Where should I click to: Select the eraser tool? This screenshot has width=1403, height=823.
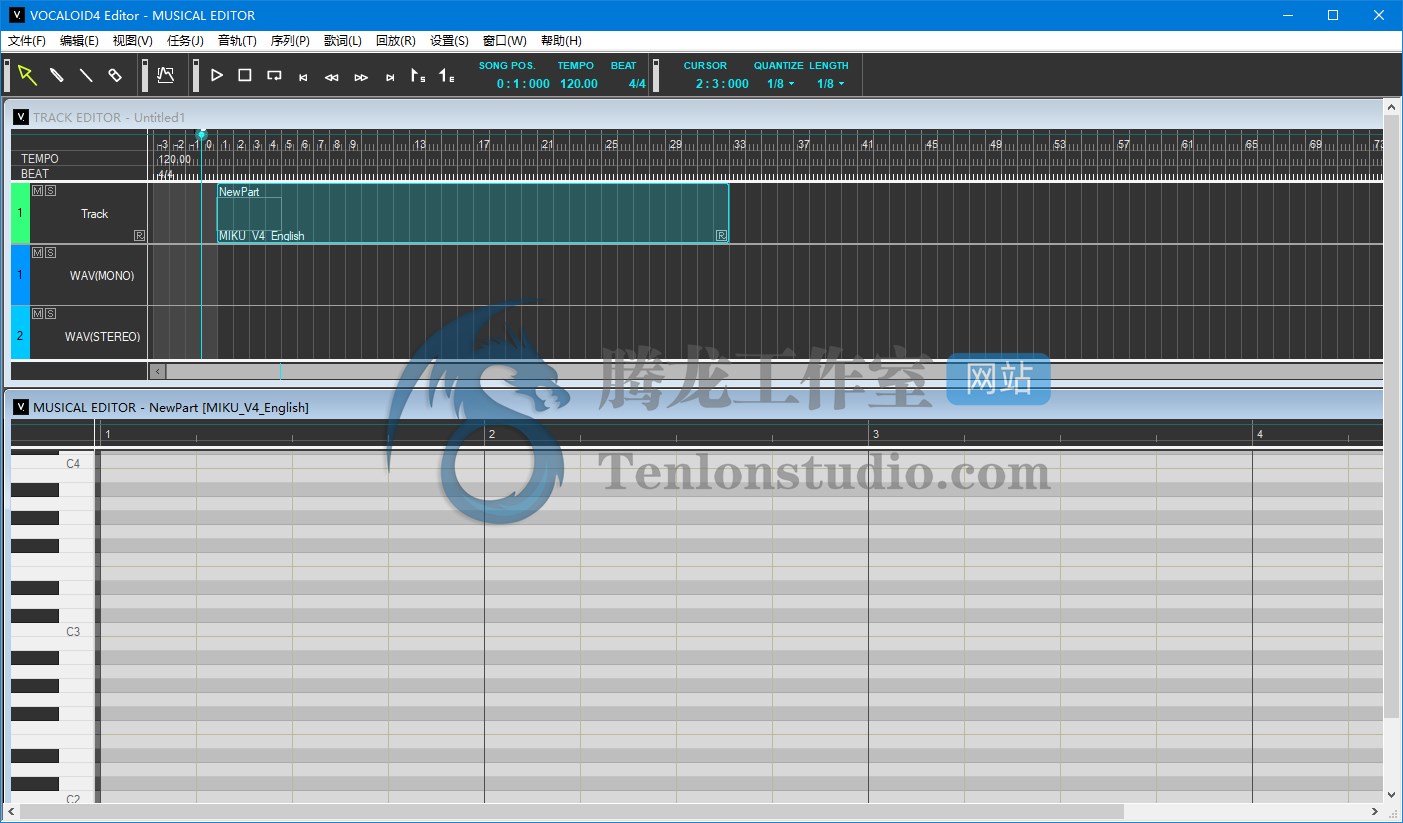click(115, 75)
